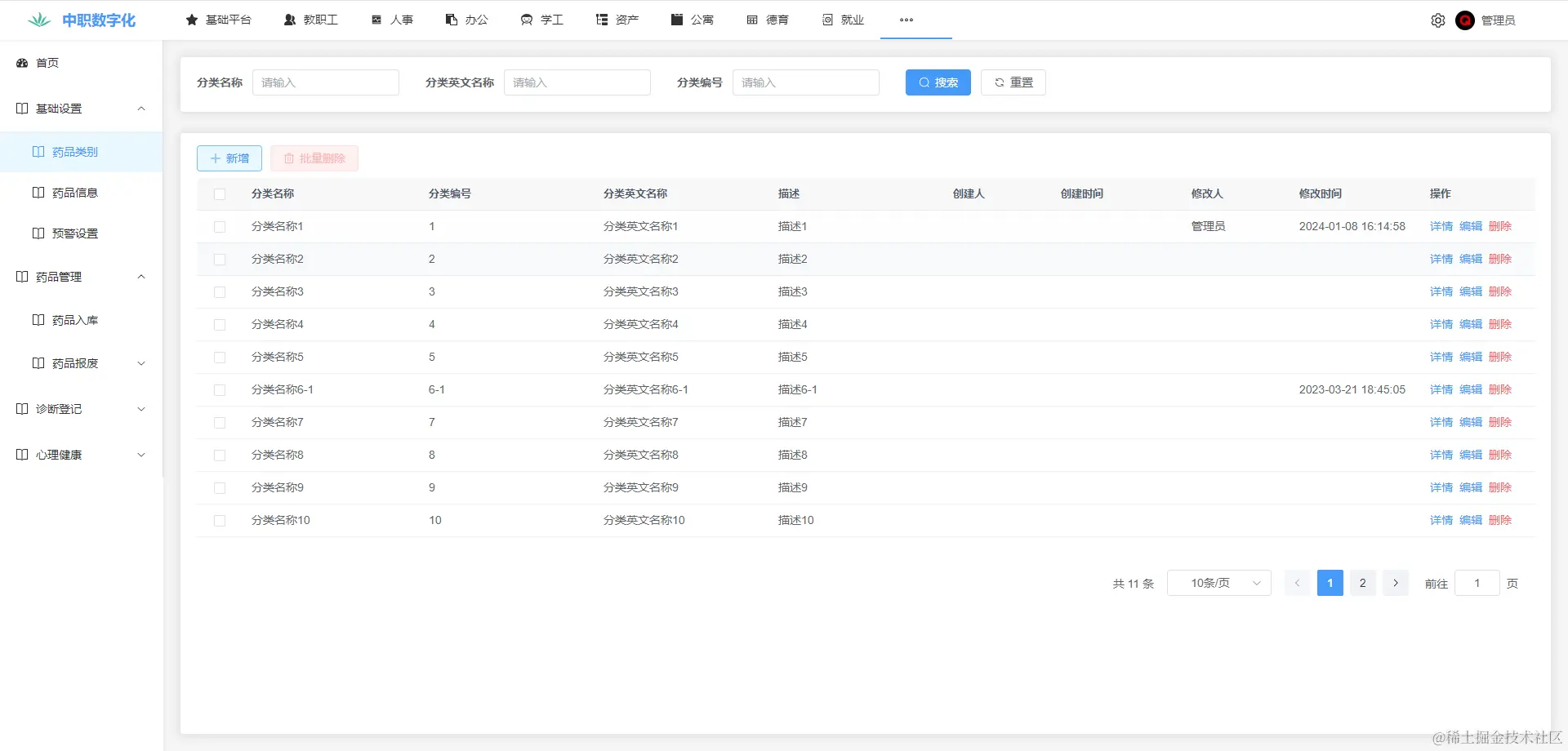Click the 药品入库 sidebar icon
This screenshot has height=751, width=1568.
[x=38, y=320]
